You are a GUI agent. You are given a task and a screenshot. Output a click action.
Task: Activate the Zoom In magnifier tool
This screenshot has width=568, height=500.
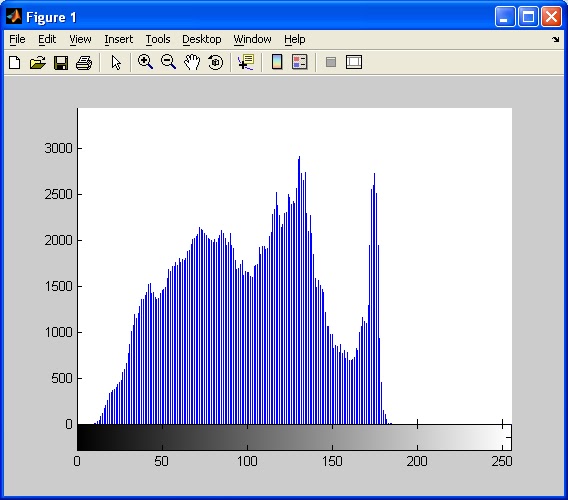click(x=145, y=62)
